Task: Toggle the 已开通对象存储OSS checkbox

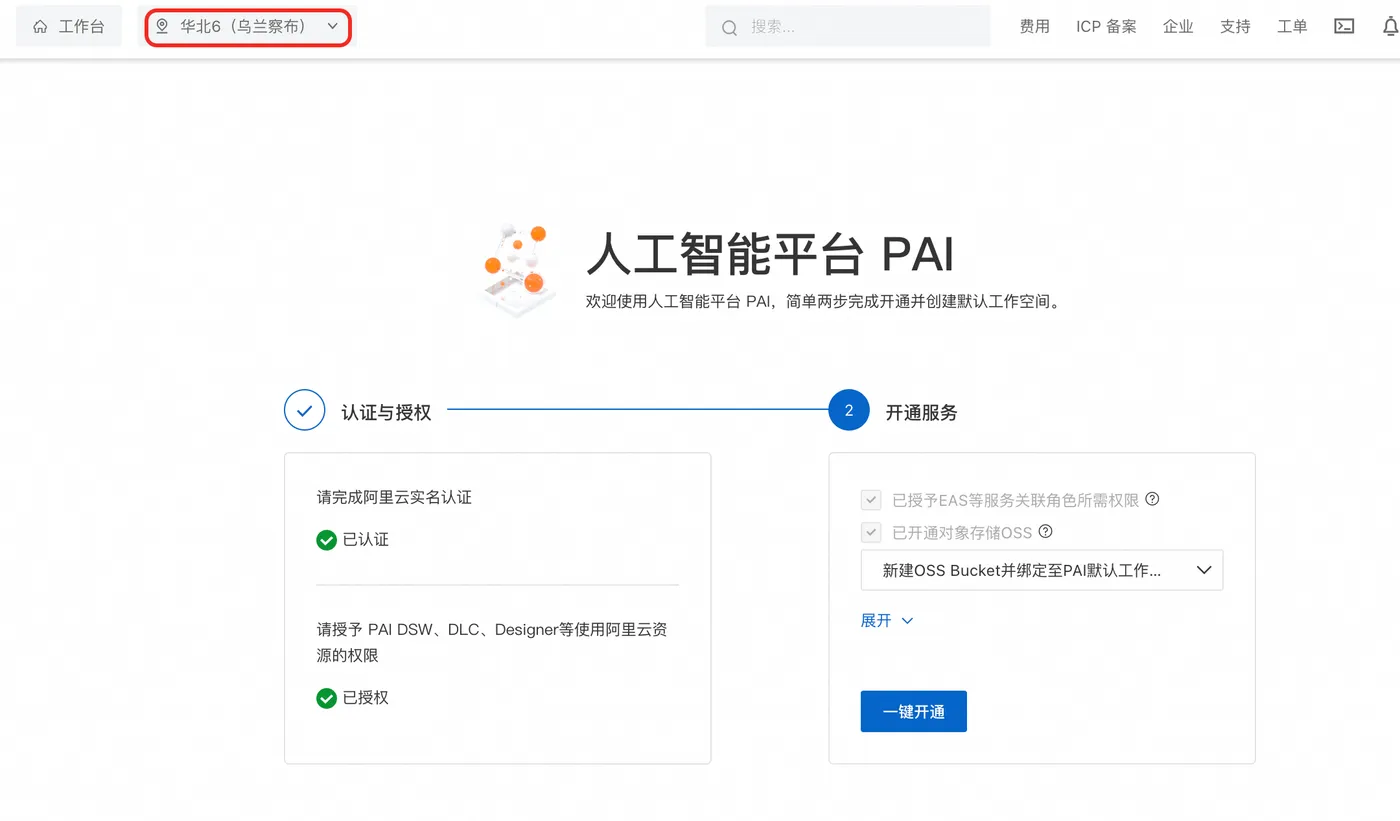Action: click(x=871, y=532)
